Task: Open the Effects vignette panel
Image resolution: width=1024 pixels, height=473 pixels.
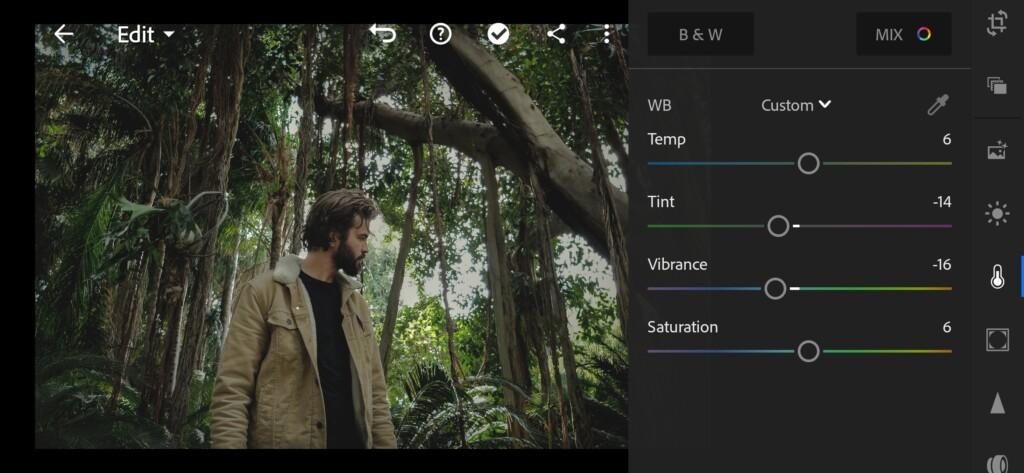Action: [997, 340]
